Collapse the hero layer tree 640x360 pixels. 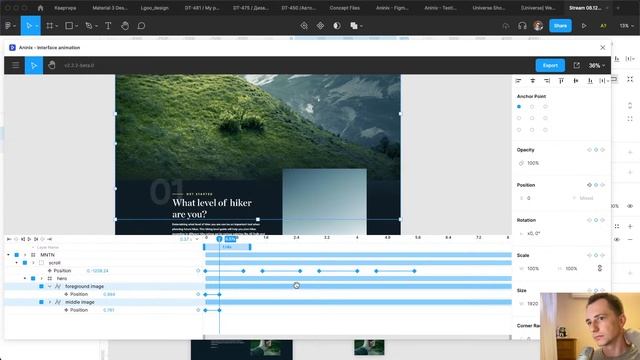[x=25, y=278]
